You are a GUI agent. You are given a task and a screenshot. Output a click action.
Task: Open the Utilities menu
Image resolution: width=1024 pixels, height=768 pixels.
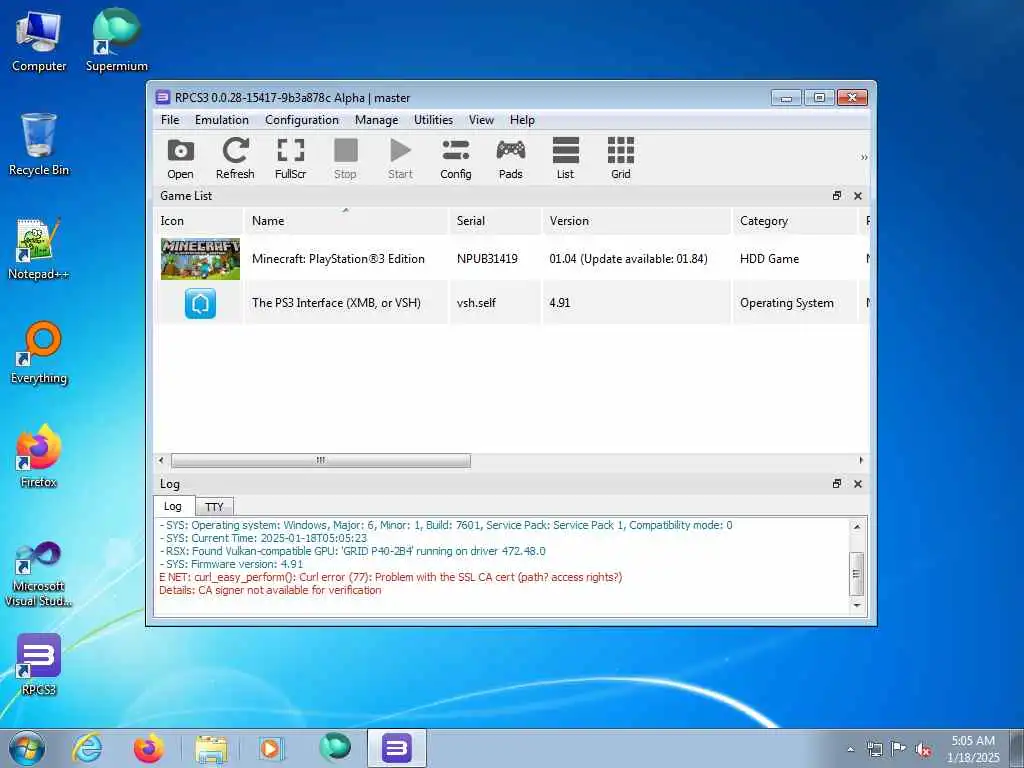click(433, 120)
